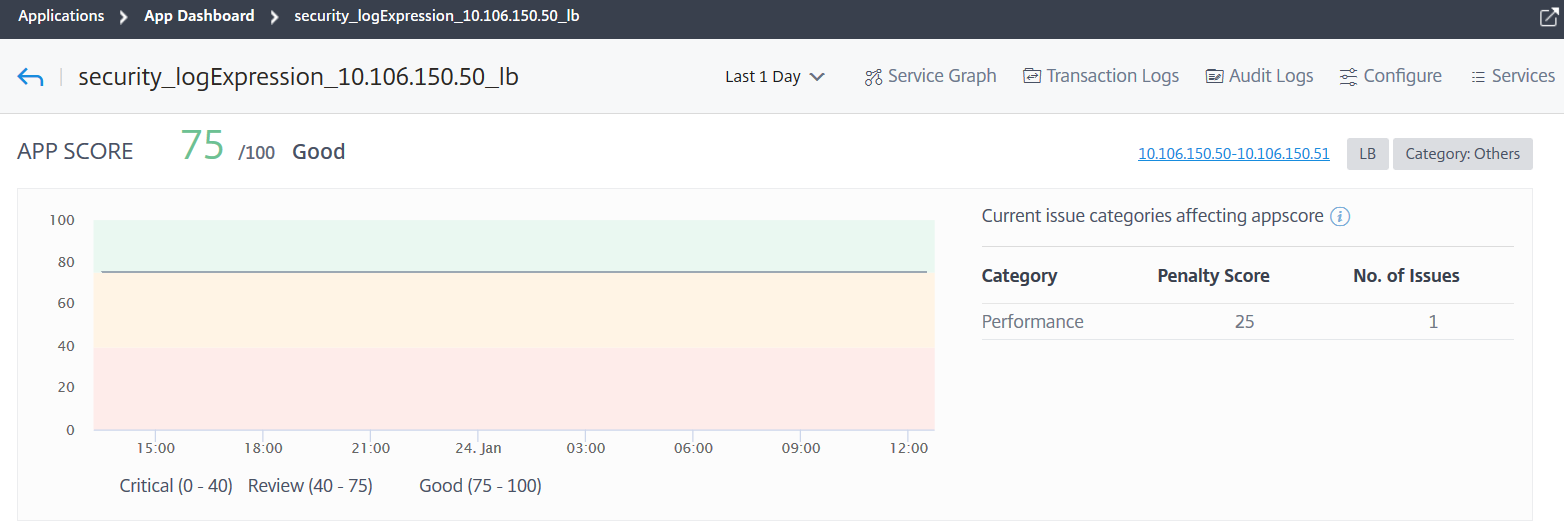Click the LB tag button

click(1367, 154)
